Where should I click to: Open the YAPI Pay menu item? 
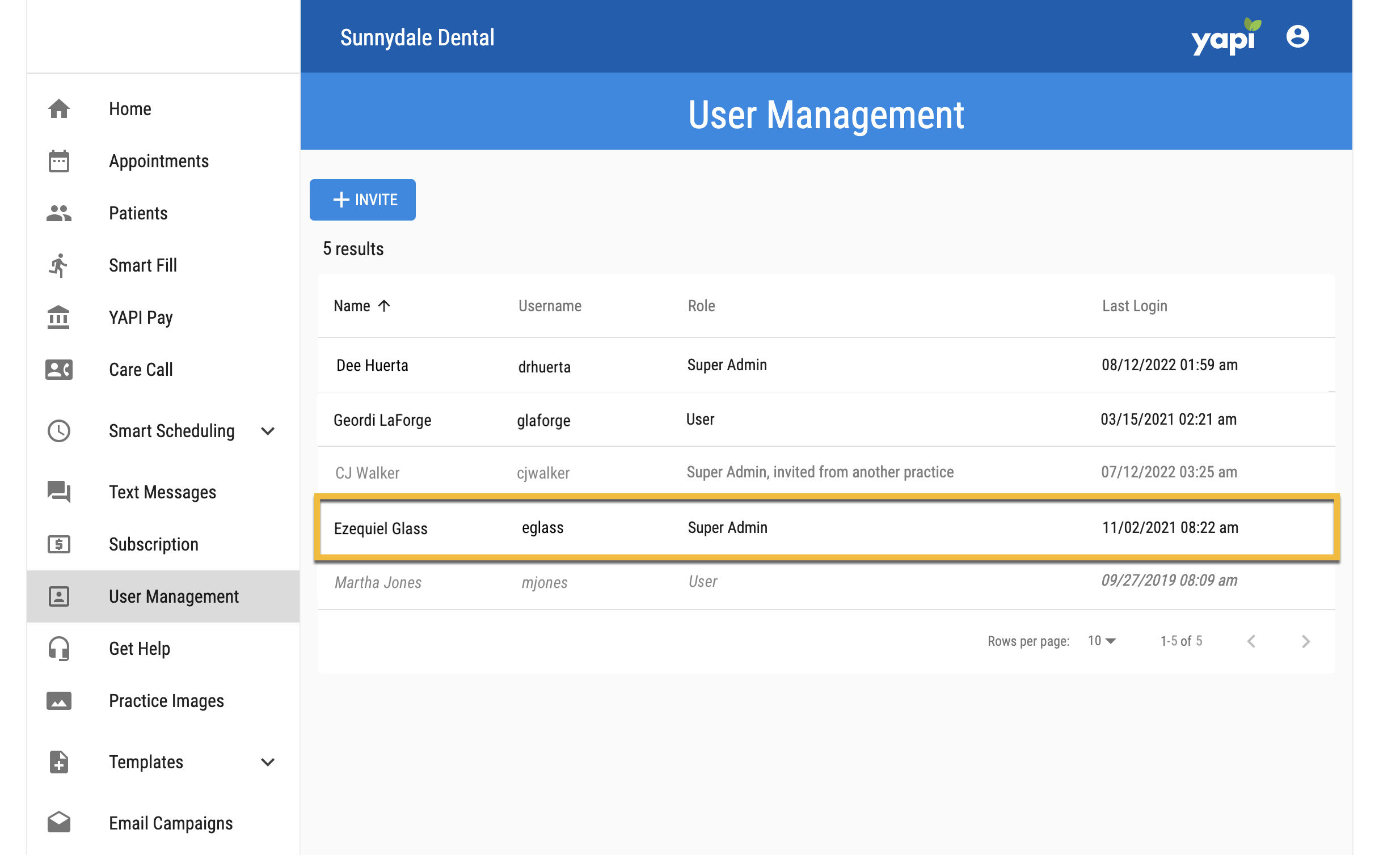point(163,318)
